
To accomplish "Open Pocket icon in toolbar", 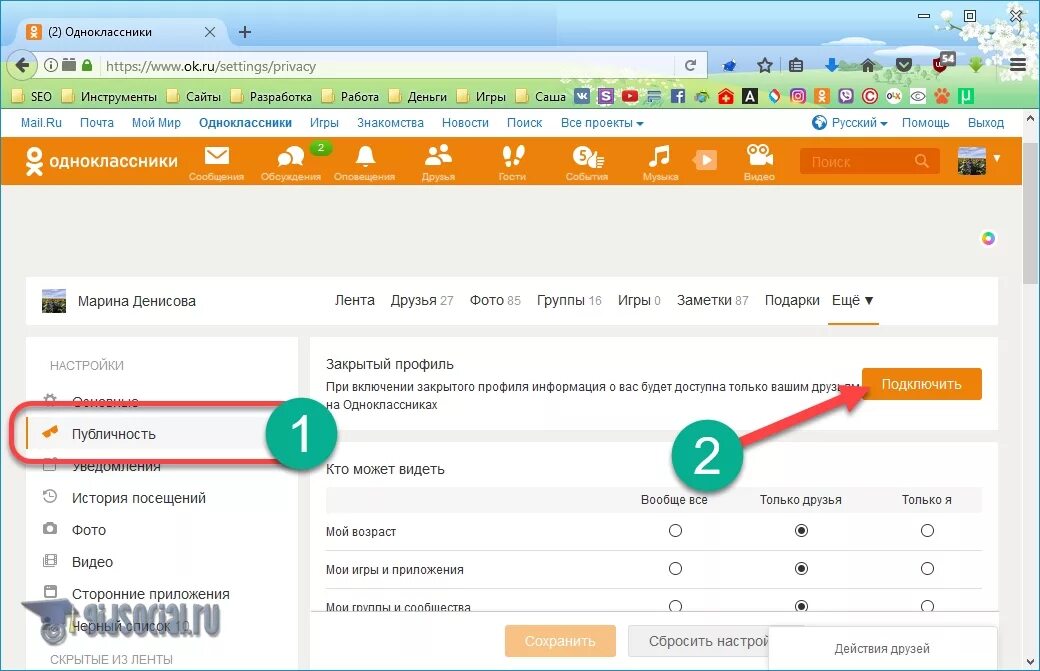I will tap(904, 65).
